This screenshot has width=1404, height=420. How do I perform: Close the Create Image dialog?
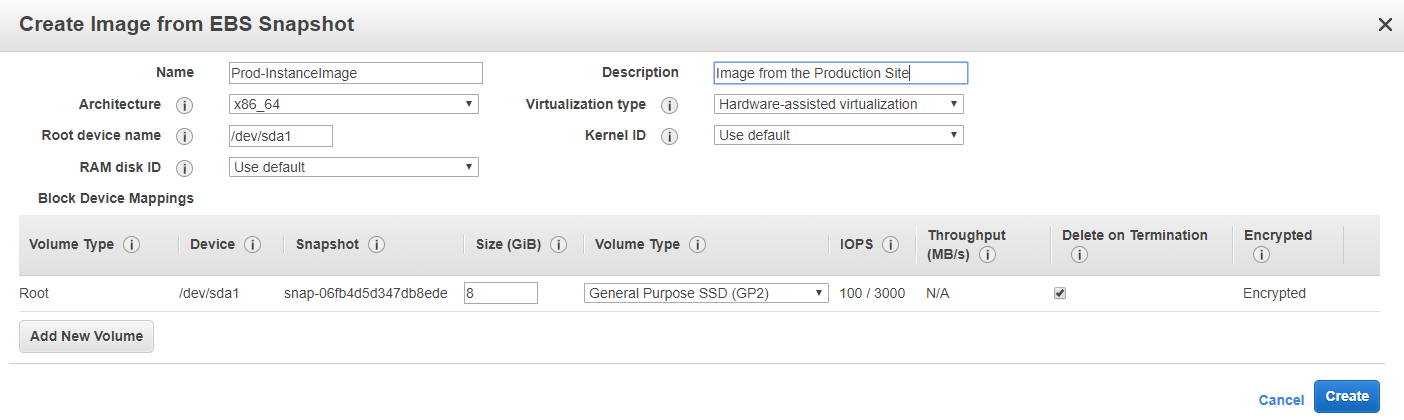coord(1385,25)
